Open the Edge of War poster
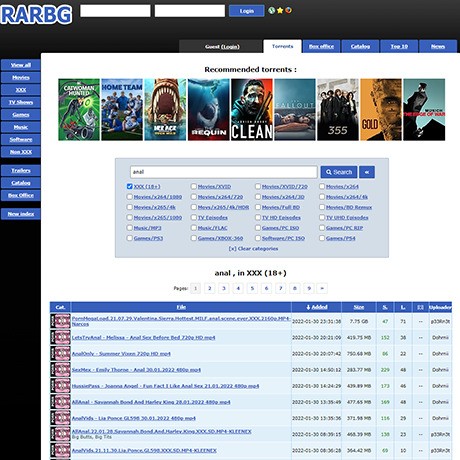 point(424,109)
